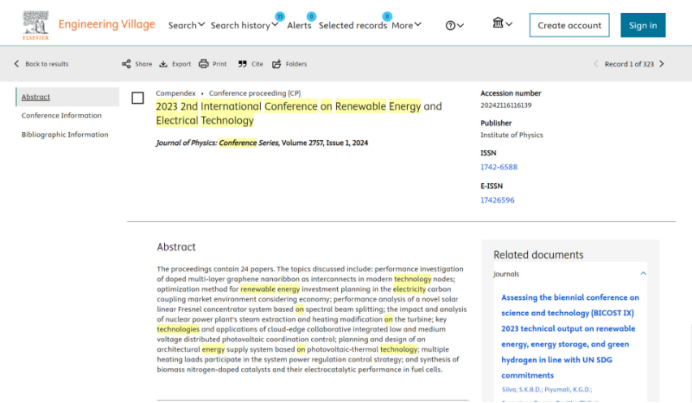The image size is (692, 403).
Task: Go to the next record arrow
Action: [x=662, y=64]
